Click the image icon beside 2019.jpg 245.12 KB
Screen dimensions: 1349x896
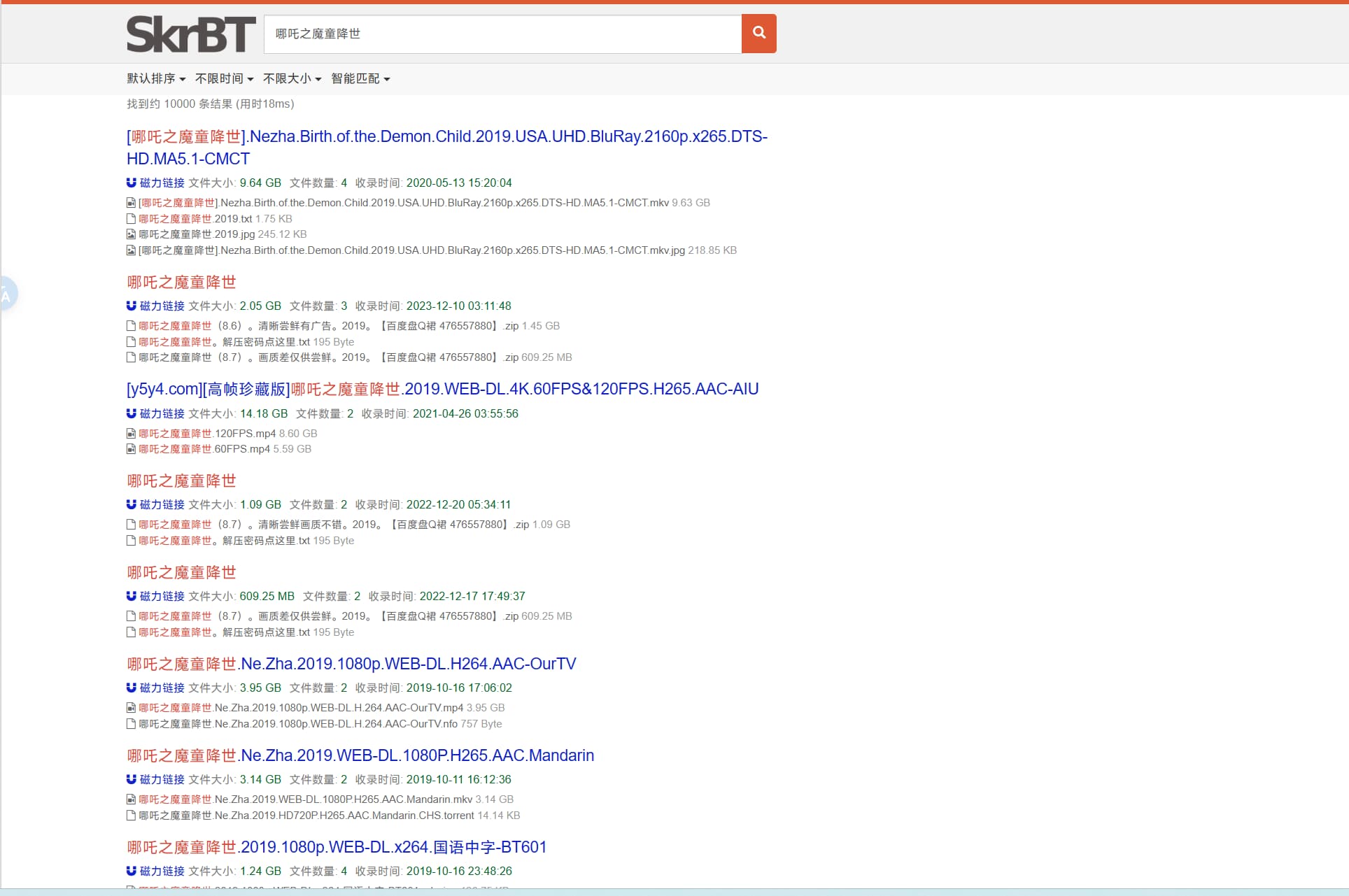[131, 234]
